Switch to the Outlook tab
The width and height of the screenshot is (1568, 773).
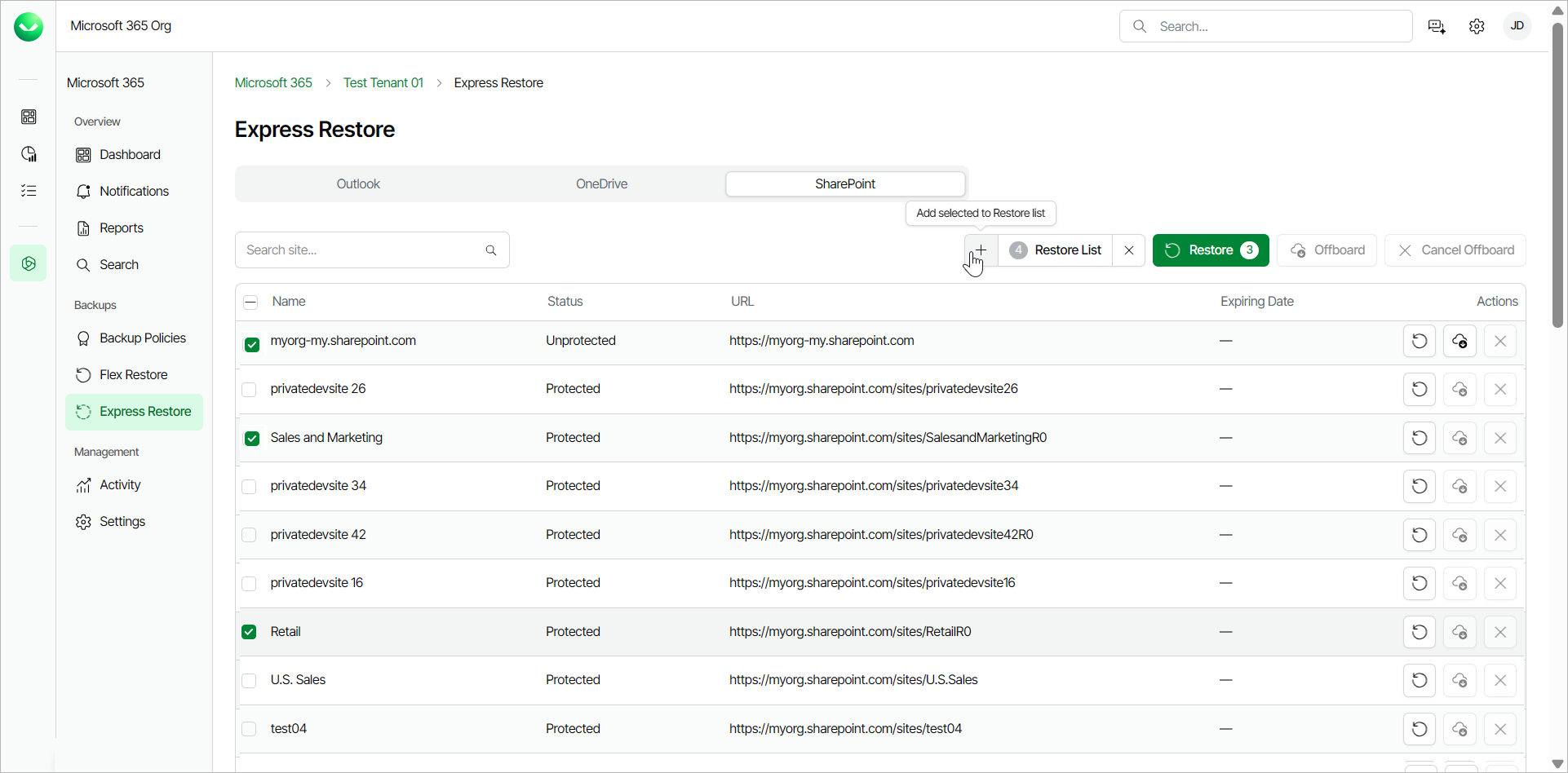(x=358, y=184)
